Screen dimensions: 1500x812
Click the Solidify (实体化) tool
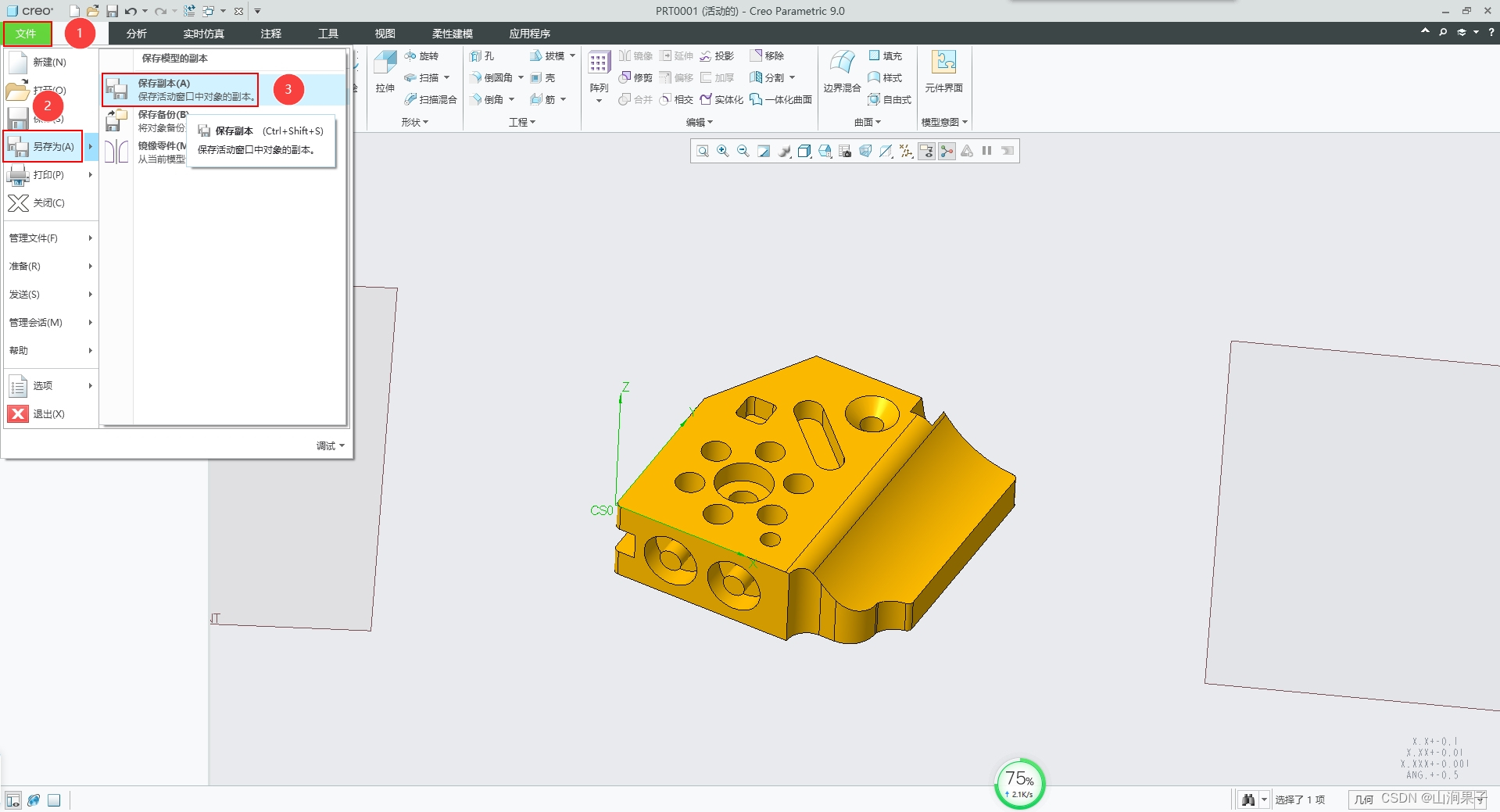coord(721,99)
